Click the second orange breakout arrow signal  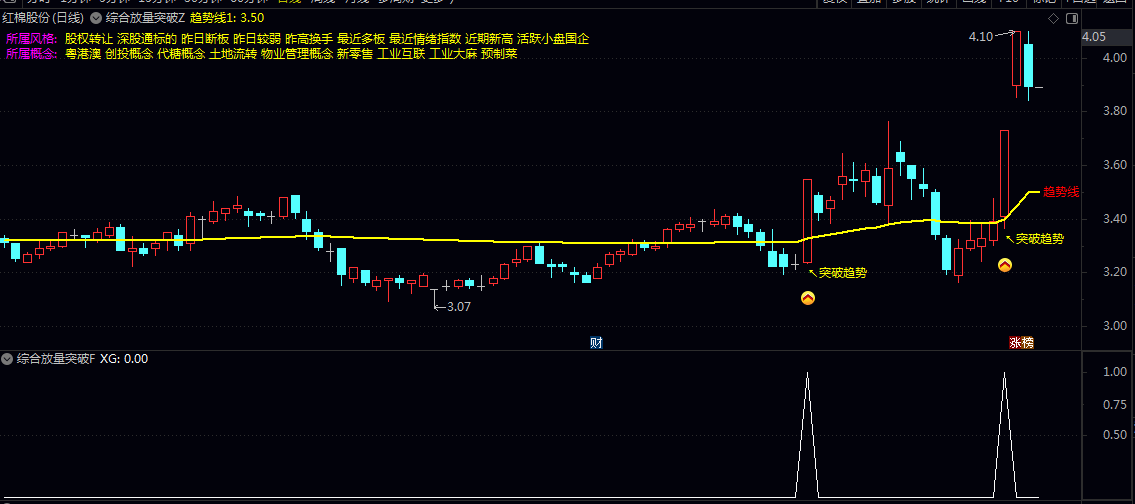pos(1005,265)
